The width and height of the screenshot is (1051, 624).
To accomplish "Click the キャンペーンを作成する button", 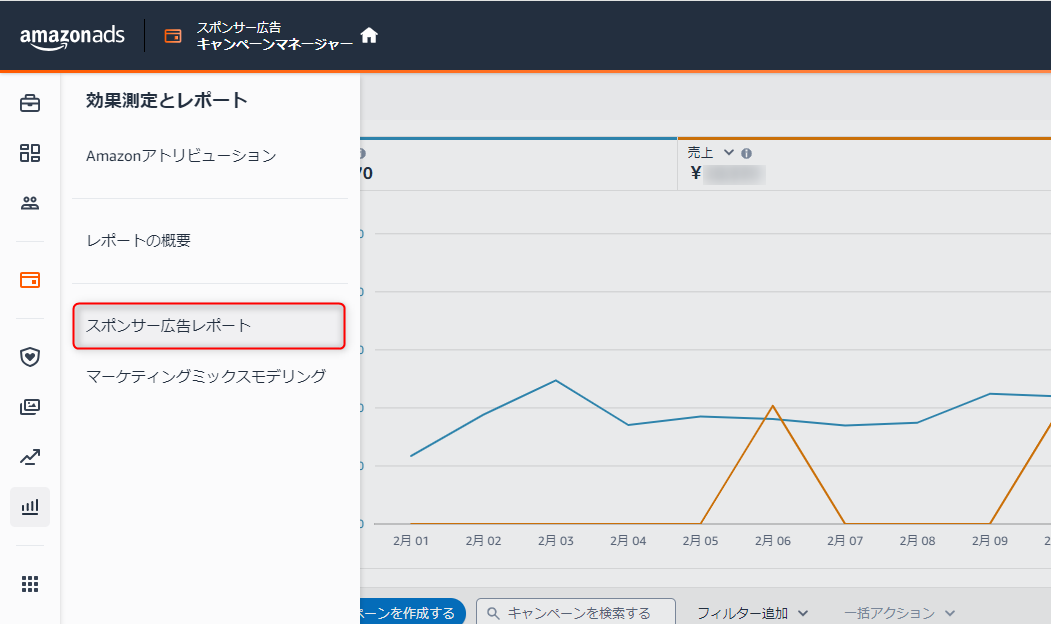I will pyautogui.click(x=412, y=613).
